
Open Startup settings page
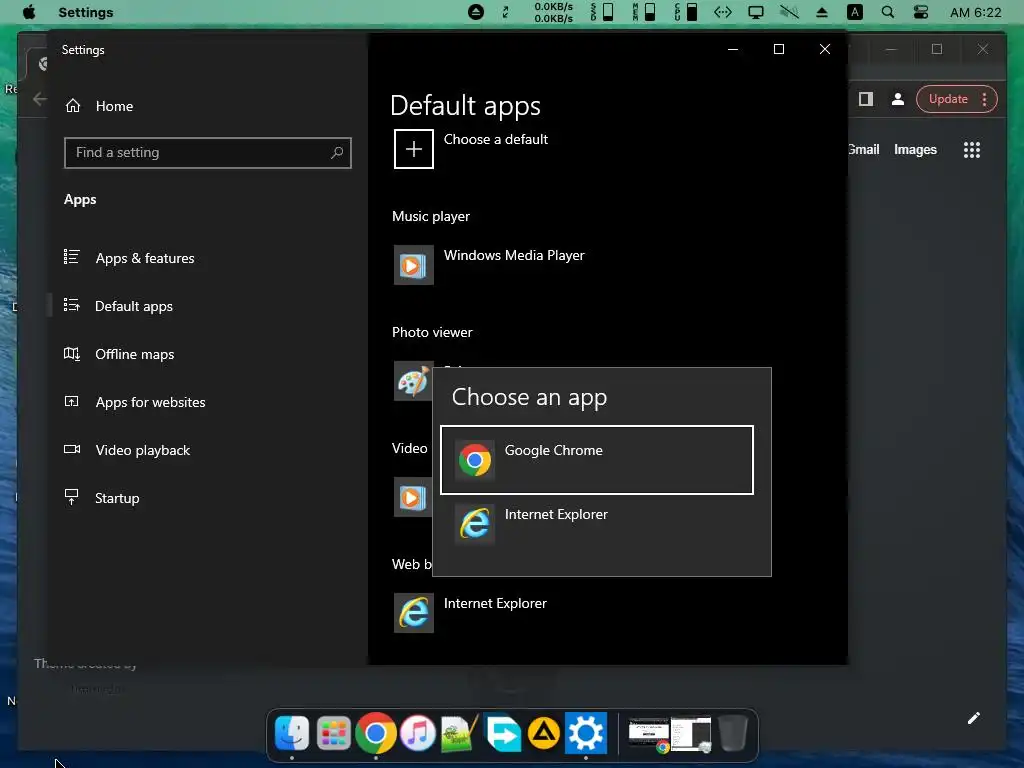[209, 498]
